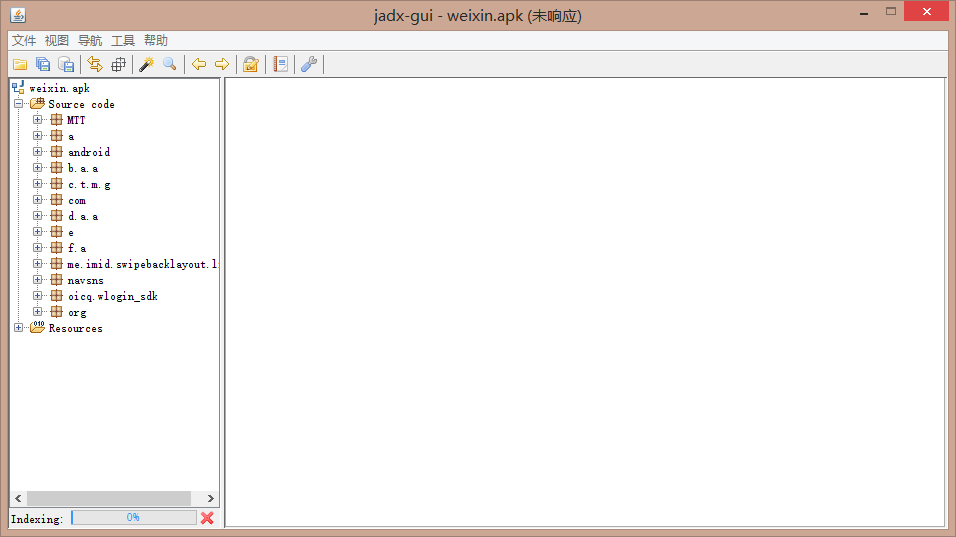Click the tree panel horizontal scrollbar thumb
Image resolution: width=956 pixels, height=537 pixels.
click(x=109, y=498)
